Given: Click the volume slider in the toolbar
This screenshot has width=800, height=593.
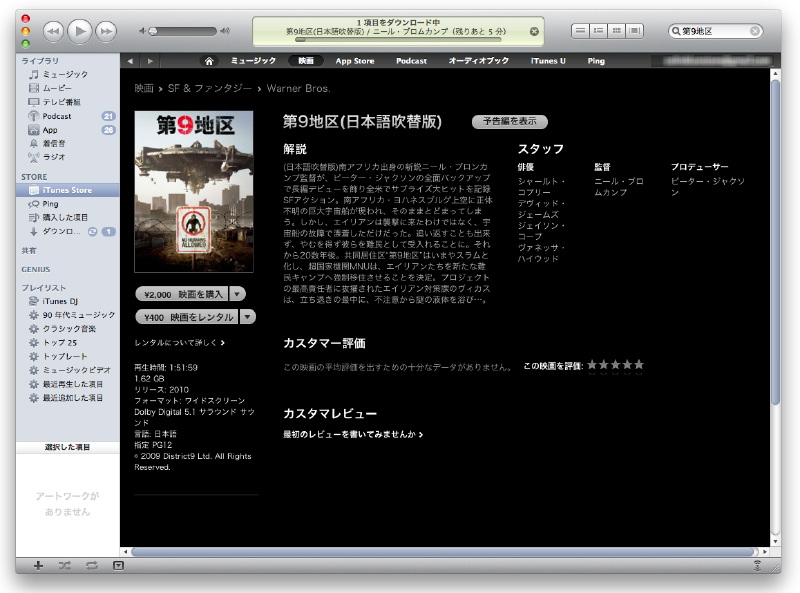Looking at the screenshot, I should pos(182,32).
